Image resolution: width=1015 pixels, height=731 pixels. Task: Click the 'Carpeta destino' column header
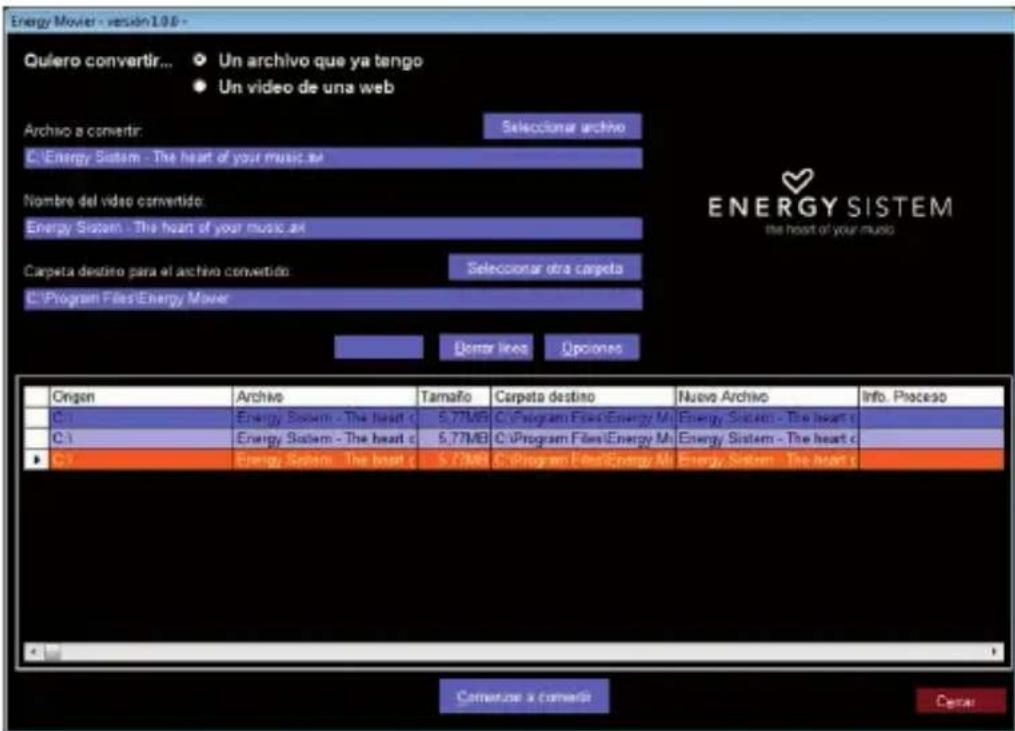coord(583,396)
